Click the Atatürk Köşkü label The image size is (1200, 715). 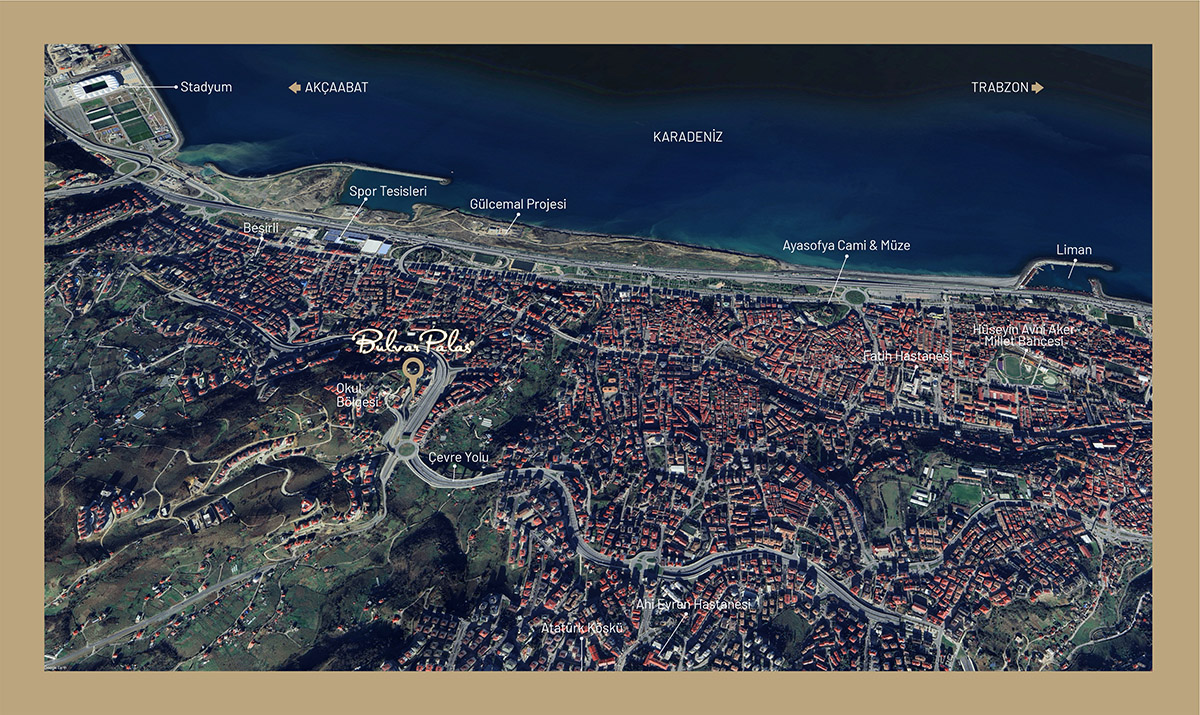582,628
